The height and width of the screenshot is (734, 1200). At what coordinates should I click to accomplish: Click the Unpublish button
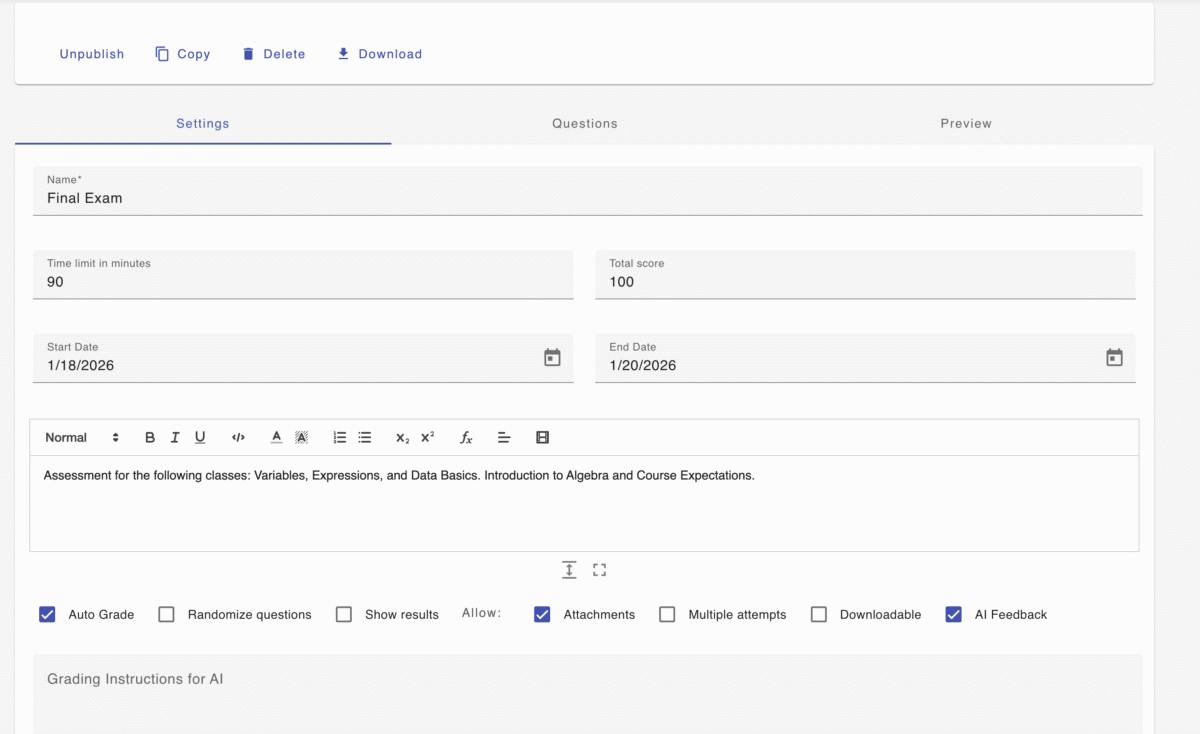(x=92, y=54)
